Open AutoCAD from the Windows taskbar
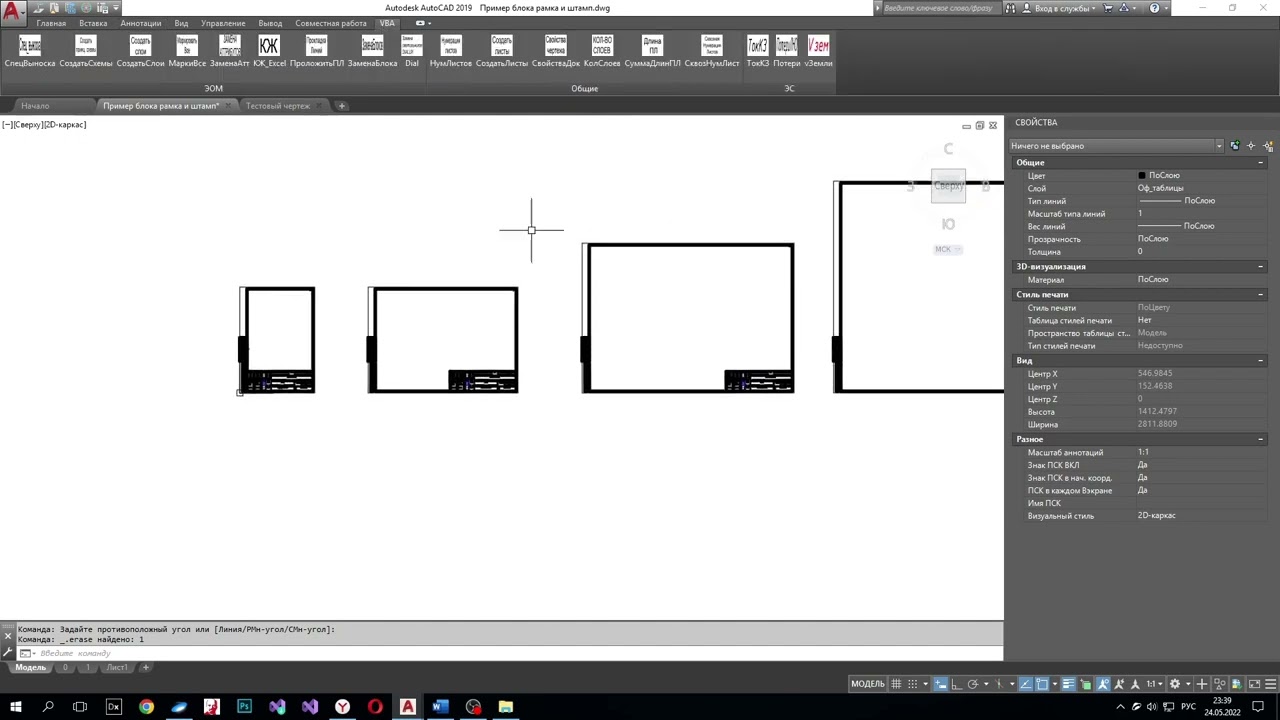This screenshot has height=720, width=1280. [408, 707]
